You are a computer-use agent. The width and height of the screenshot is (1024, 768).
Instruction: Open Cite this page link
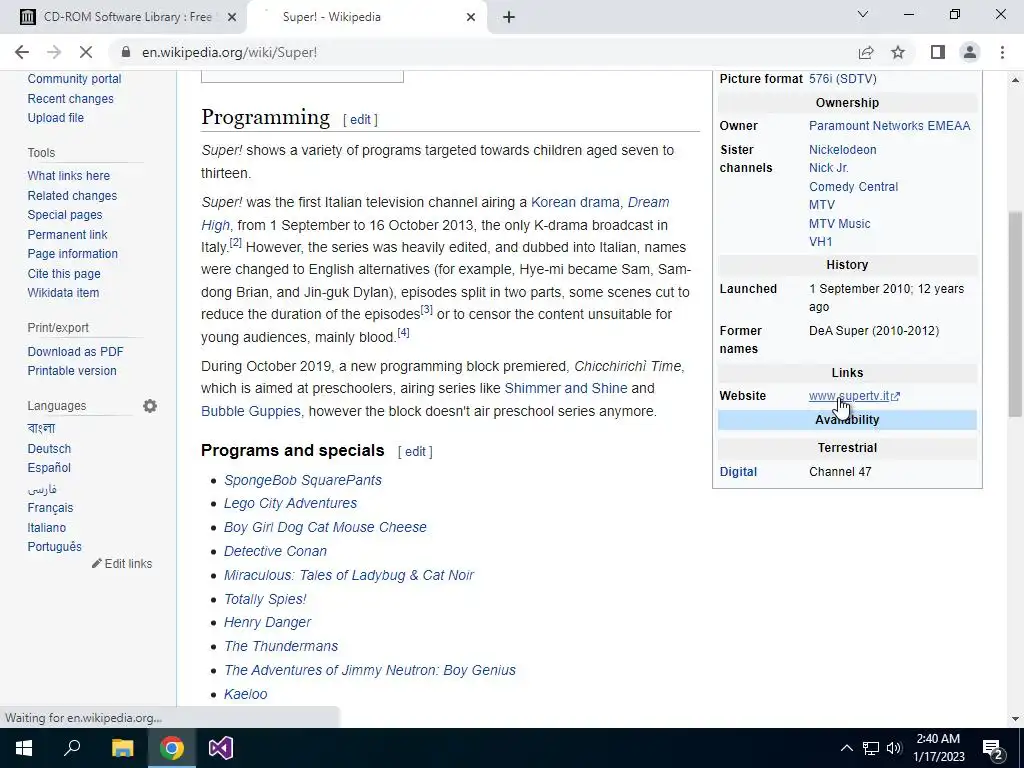[64, 274]
